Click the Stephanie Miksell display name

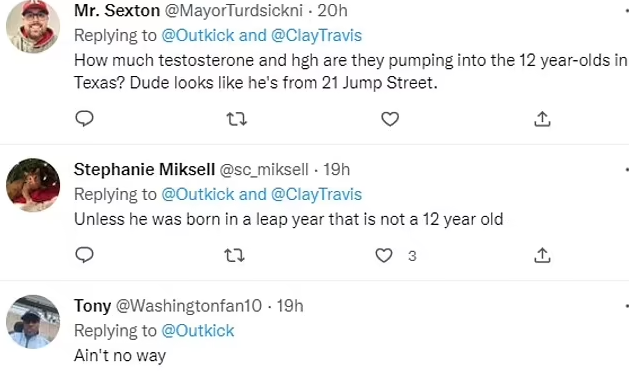[144, 169]
